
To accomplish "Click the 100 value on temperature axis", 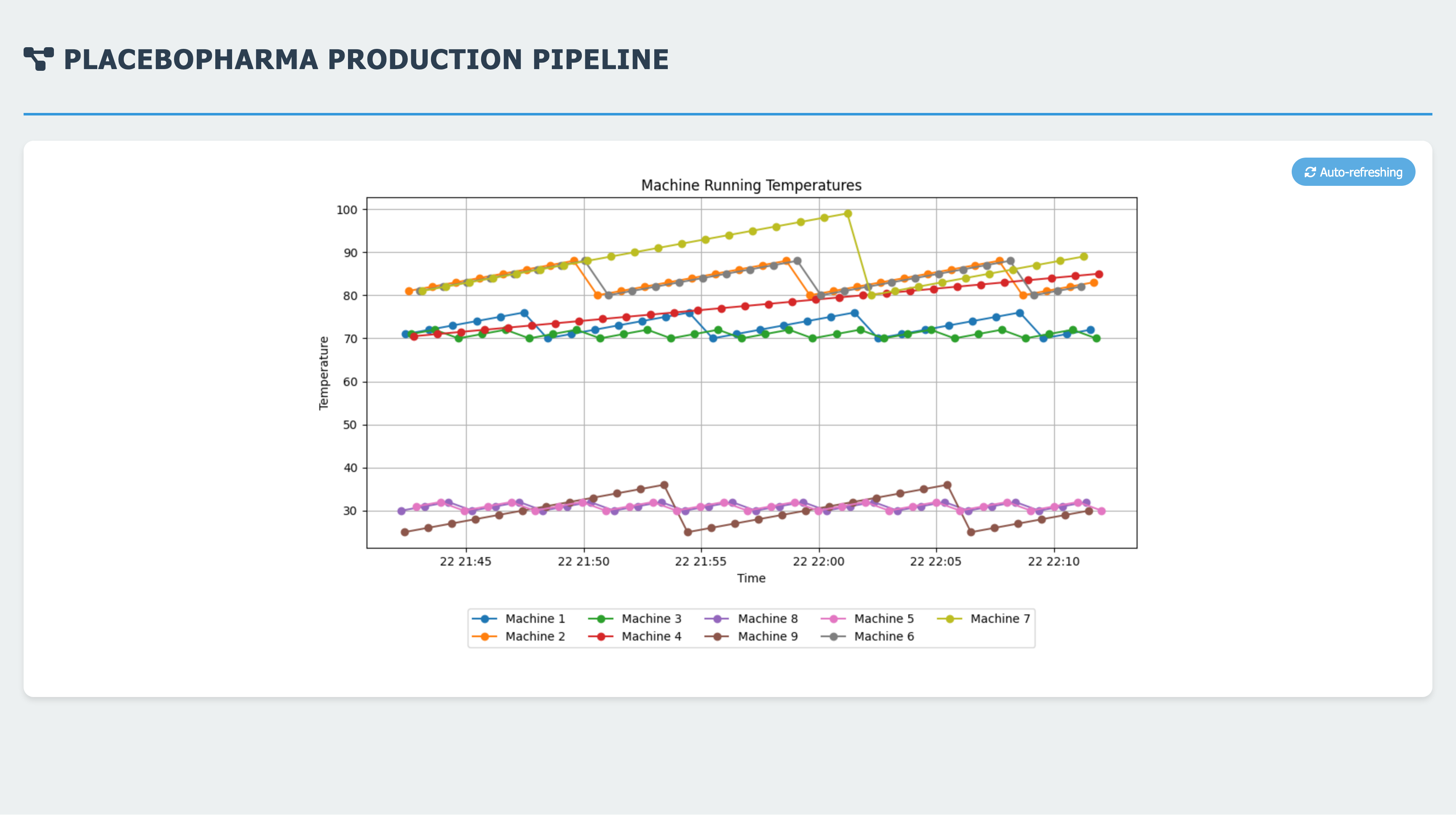I will click(x=346, y=210).
